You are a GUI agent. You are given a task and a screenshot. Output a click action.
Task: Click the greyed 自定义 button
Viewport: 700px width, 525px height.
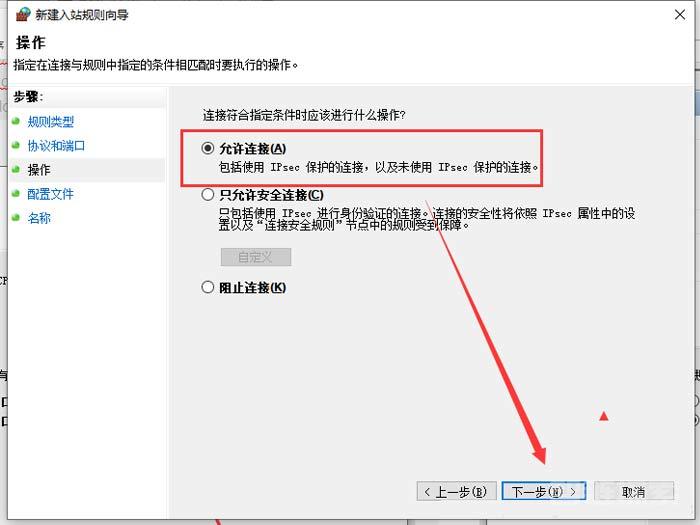click(256, 257)
